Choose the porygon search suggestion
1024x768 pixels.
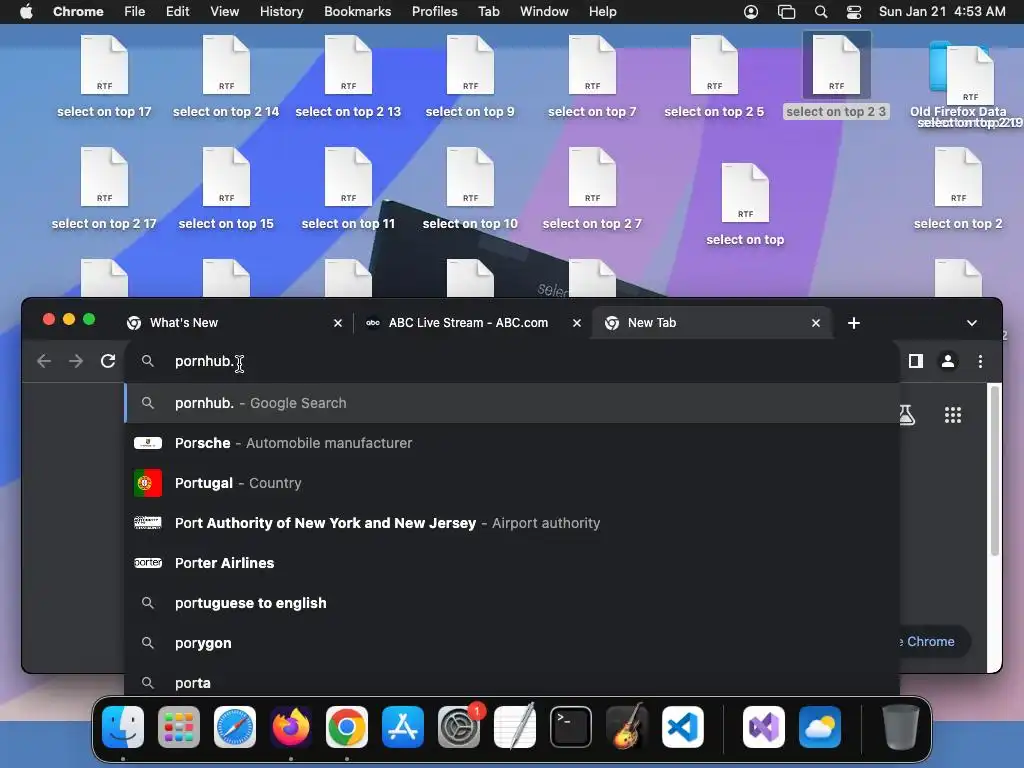click(513, 643)
